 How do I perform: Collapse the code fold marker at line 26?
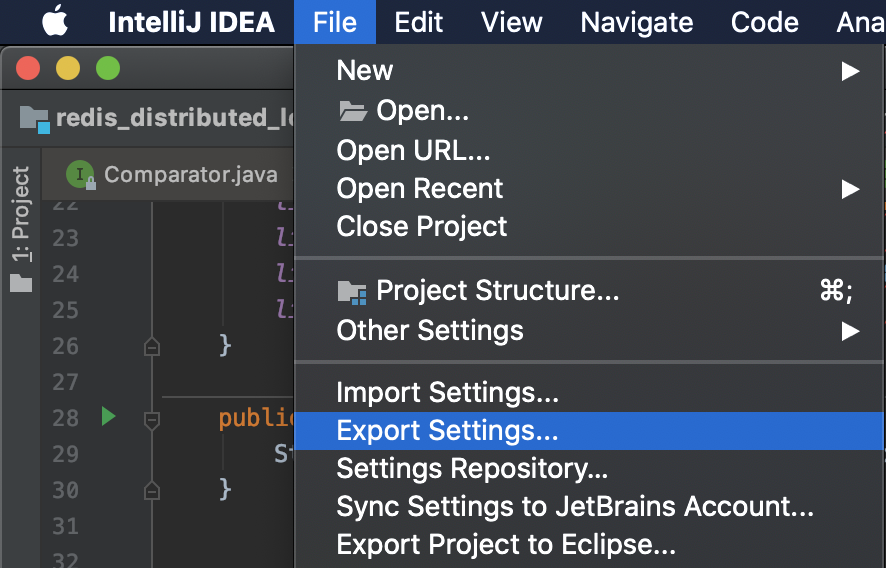152,346
